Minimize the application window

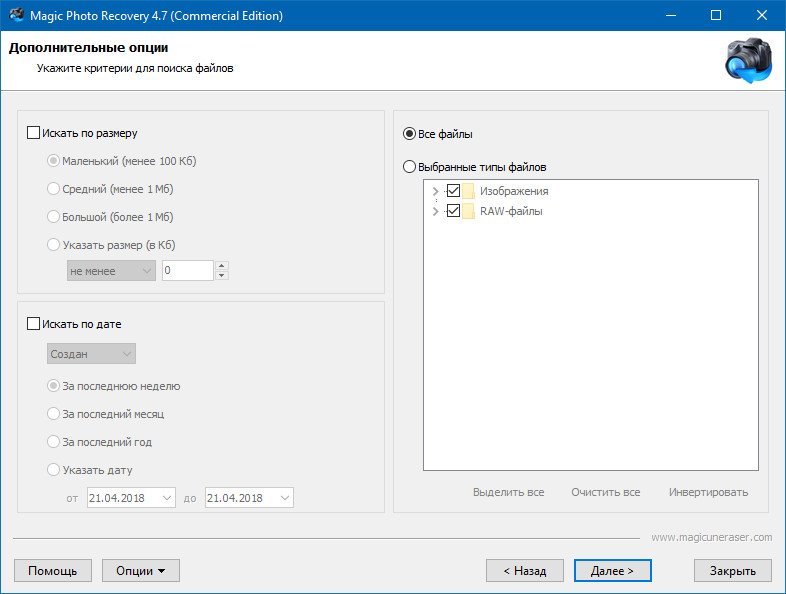point(671,15)
